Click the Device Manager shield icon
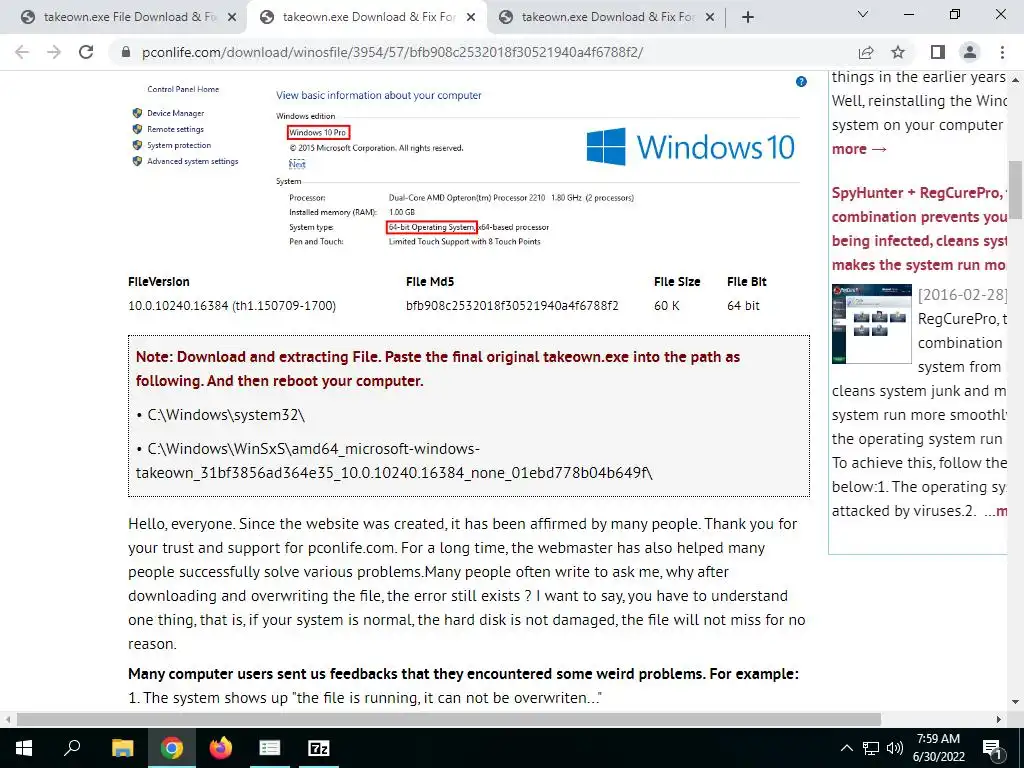The image size is (1024, 768). [137, 113]
